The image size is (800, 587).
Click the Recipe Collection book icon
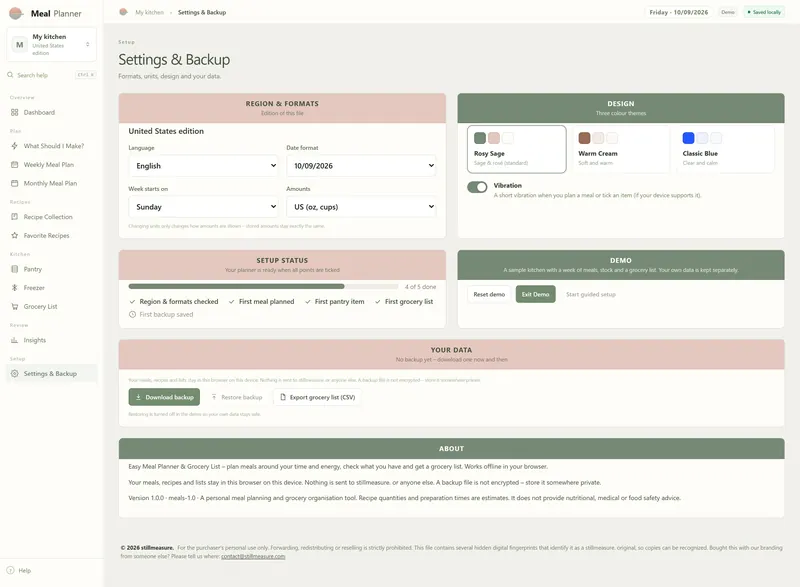[14, 217]
